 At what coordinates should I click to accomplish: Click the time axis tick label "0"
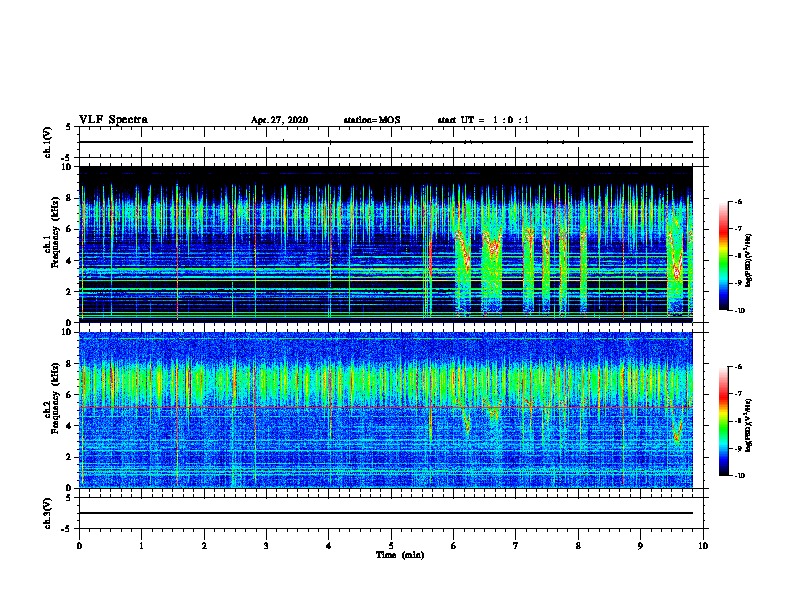(79, 546)
